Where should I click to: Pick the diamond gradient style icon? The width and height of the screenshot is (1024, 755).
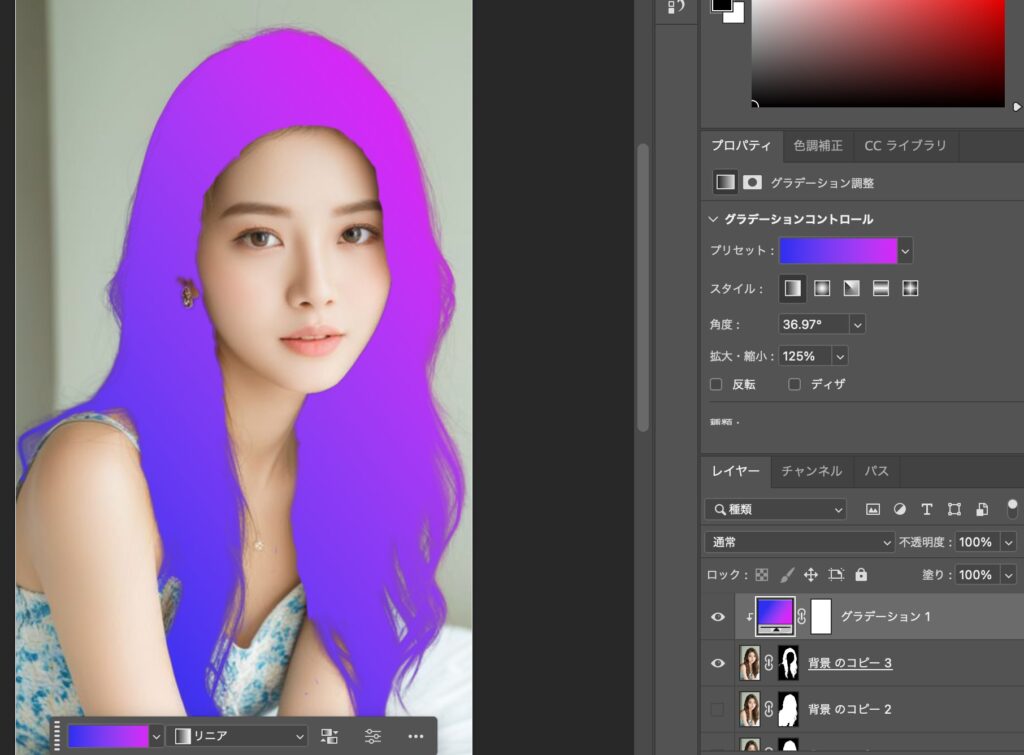(x=910, y=289)
